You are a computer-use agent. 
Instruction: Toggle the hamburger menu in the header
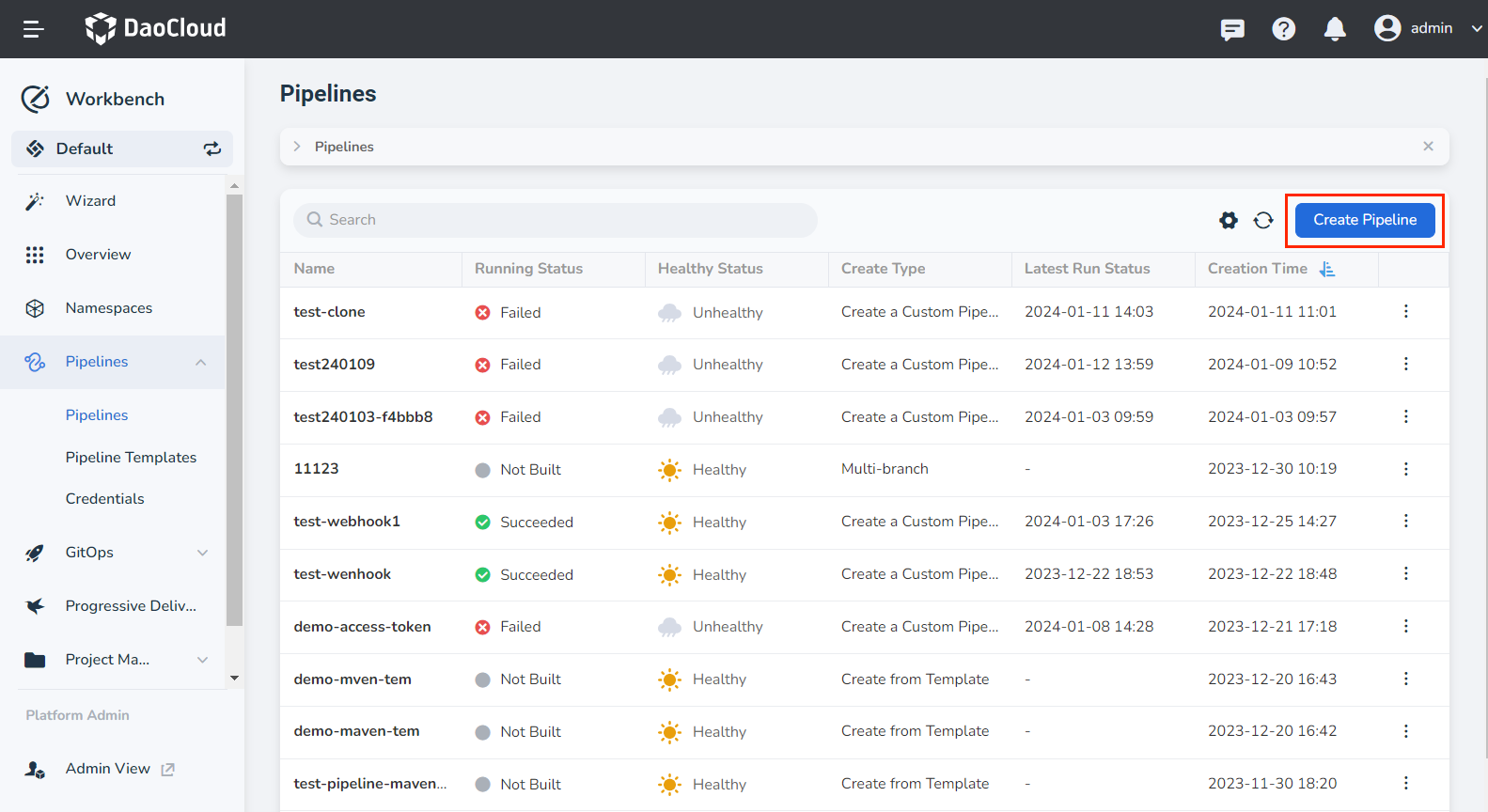(34, 29)
